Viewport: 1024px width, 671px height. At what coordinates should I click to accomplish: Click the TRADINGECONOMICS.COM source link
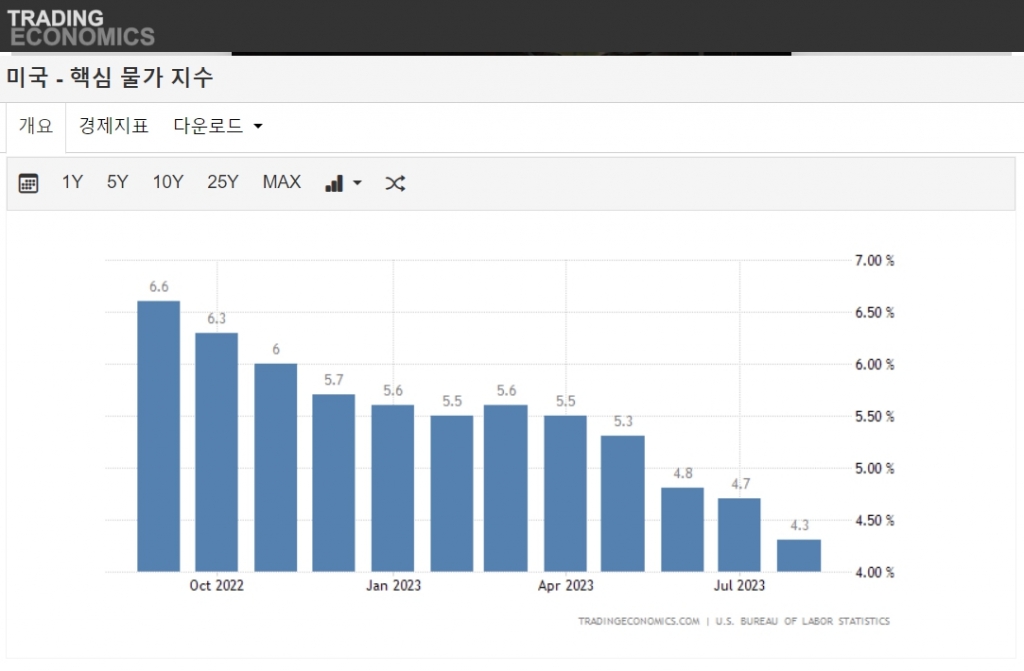click(x=639, y=621)
